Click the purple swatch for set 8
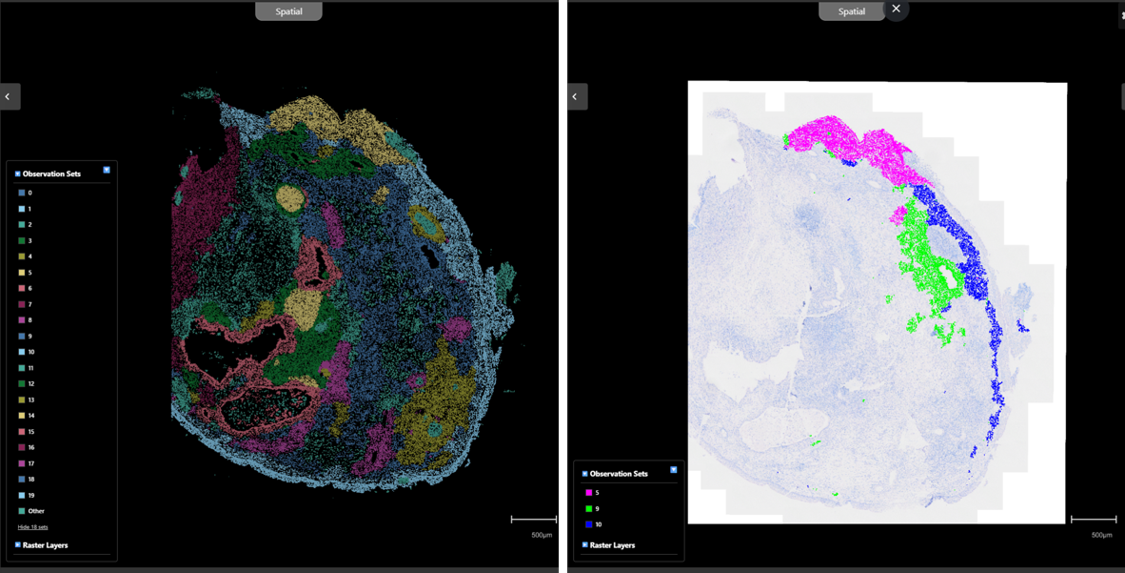 pos(22,320)
